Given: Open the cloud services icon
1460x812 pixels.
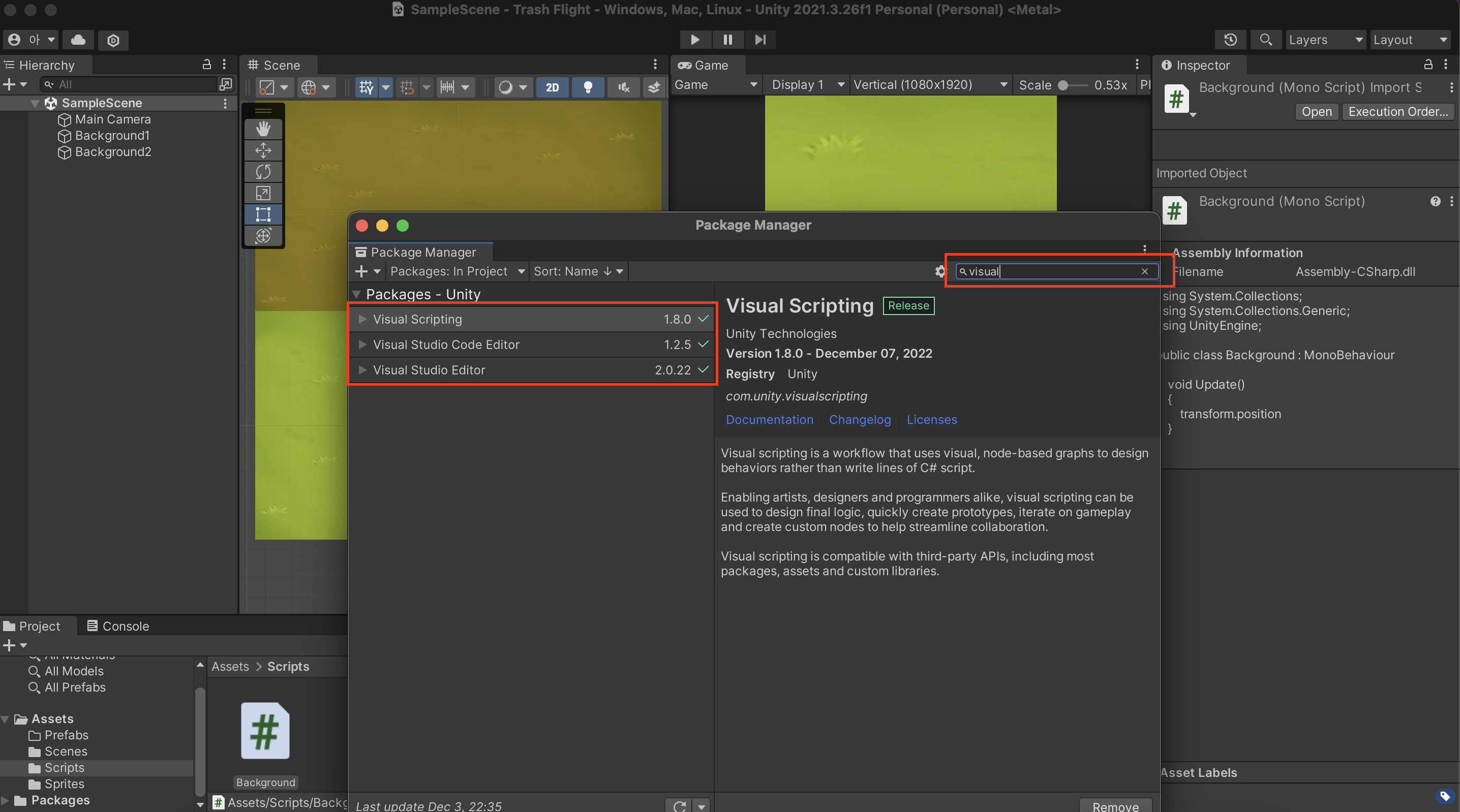Looking at the screenshot, I should coord(78,40).
